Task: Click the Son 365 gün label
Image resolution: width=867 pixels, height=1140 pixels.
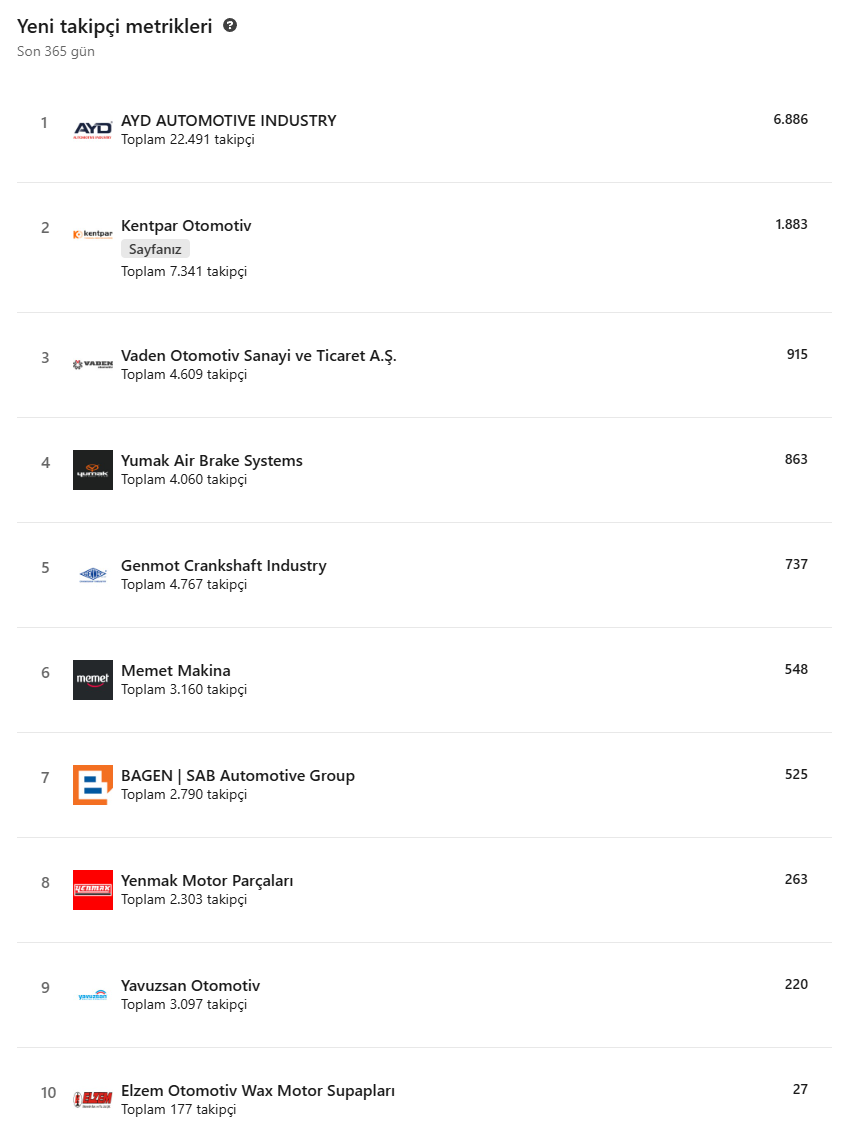Action: (x=54, y=51)
